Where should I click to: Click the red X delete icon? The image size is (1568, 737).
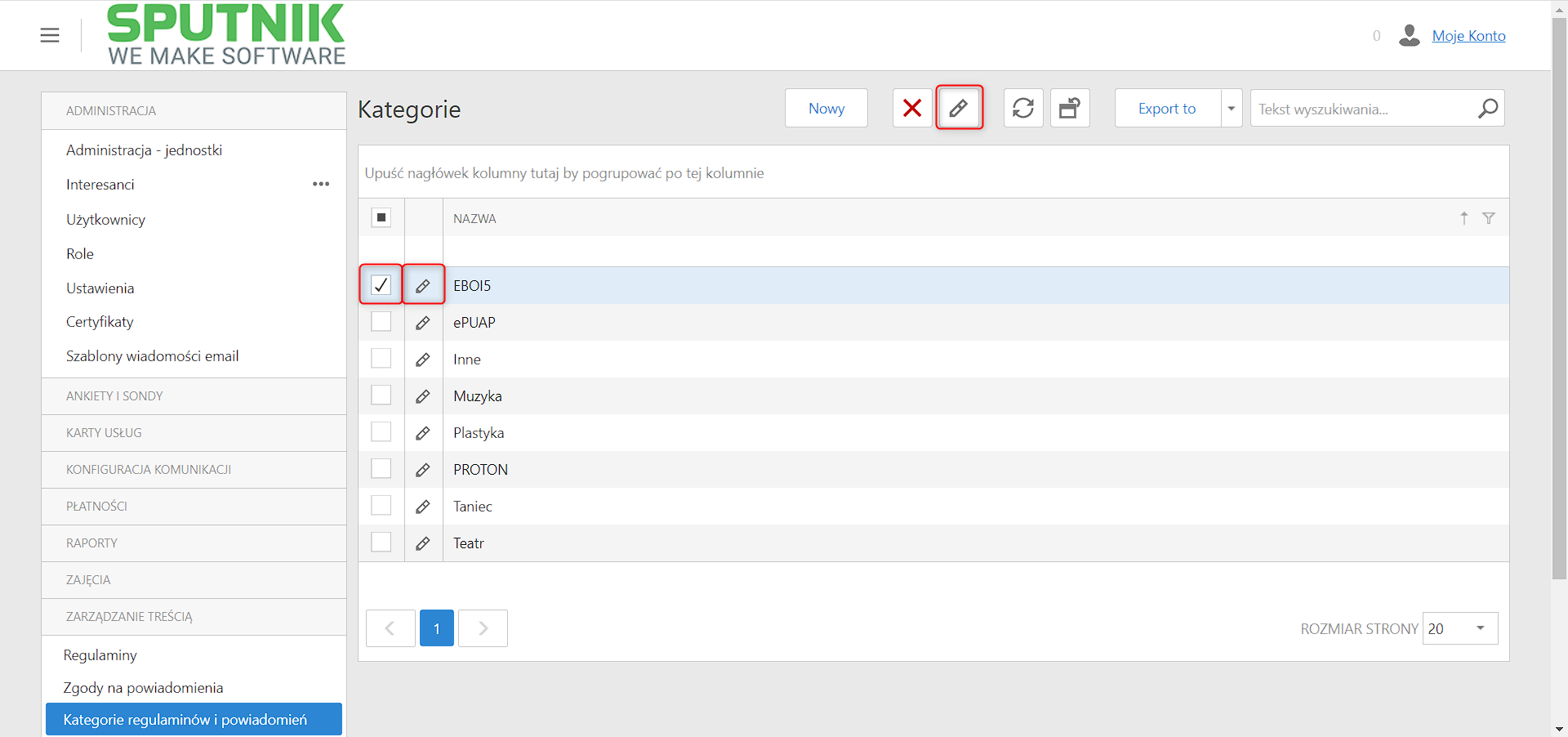(912, 108)
